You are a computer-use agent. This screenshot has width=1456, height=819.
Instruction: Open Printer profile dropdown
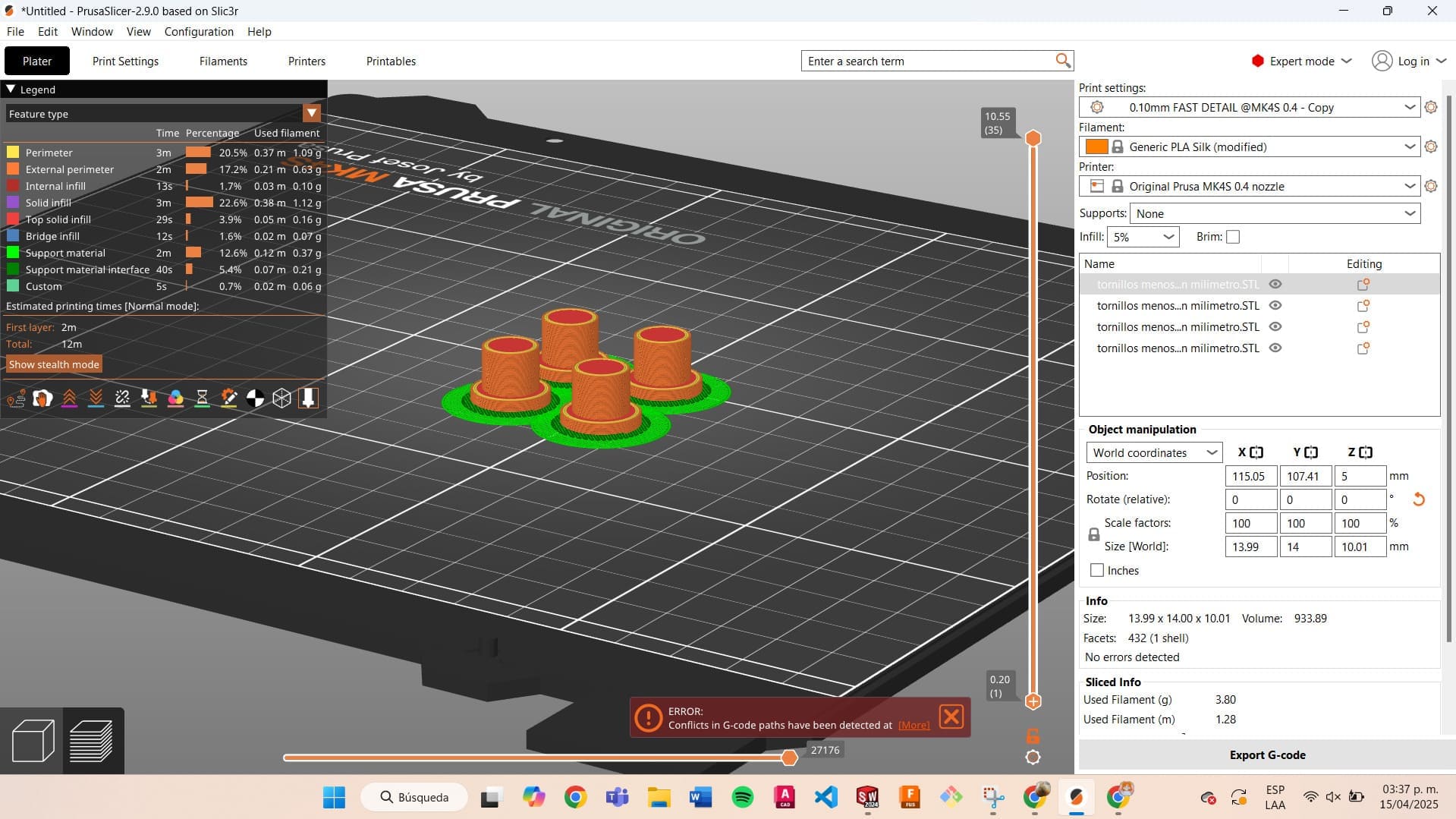click(1250, 186)
